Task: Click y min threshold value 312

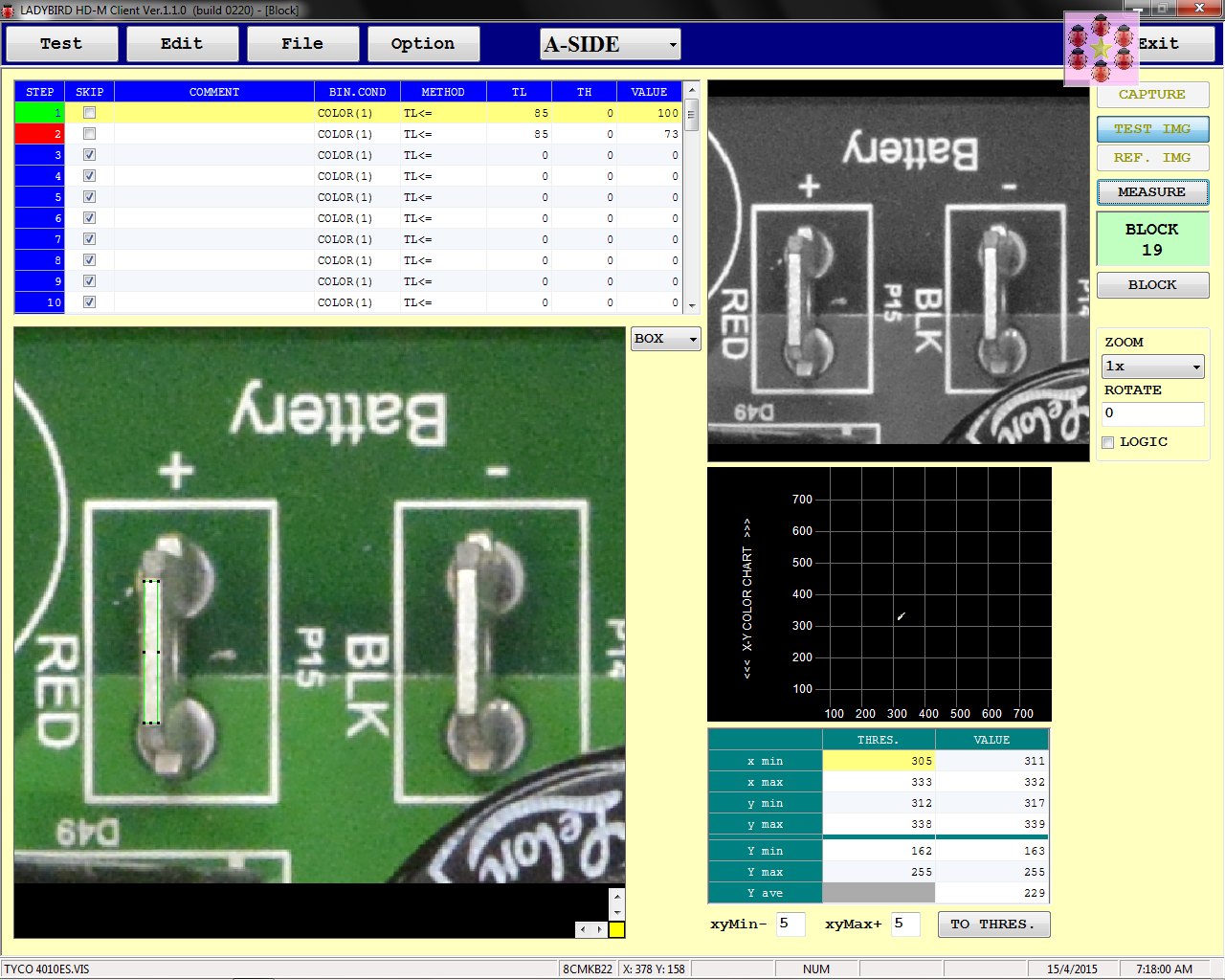Action: click(879, 803)
